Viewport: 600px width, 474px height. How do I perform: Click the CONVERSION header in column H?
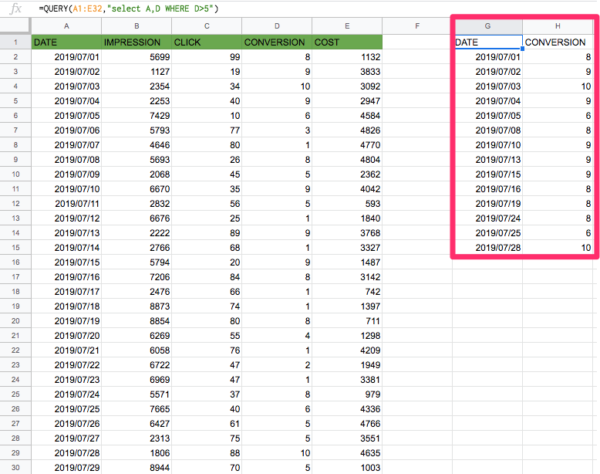tap(558, 42)
